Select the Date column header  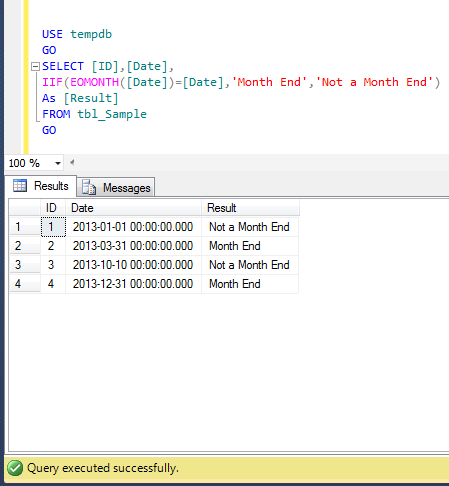tap(133, 208)
